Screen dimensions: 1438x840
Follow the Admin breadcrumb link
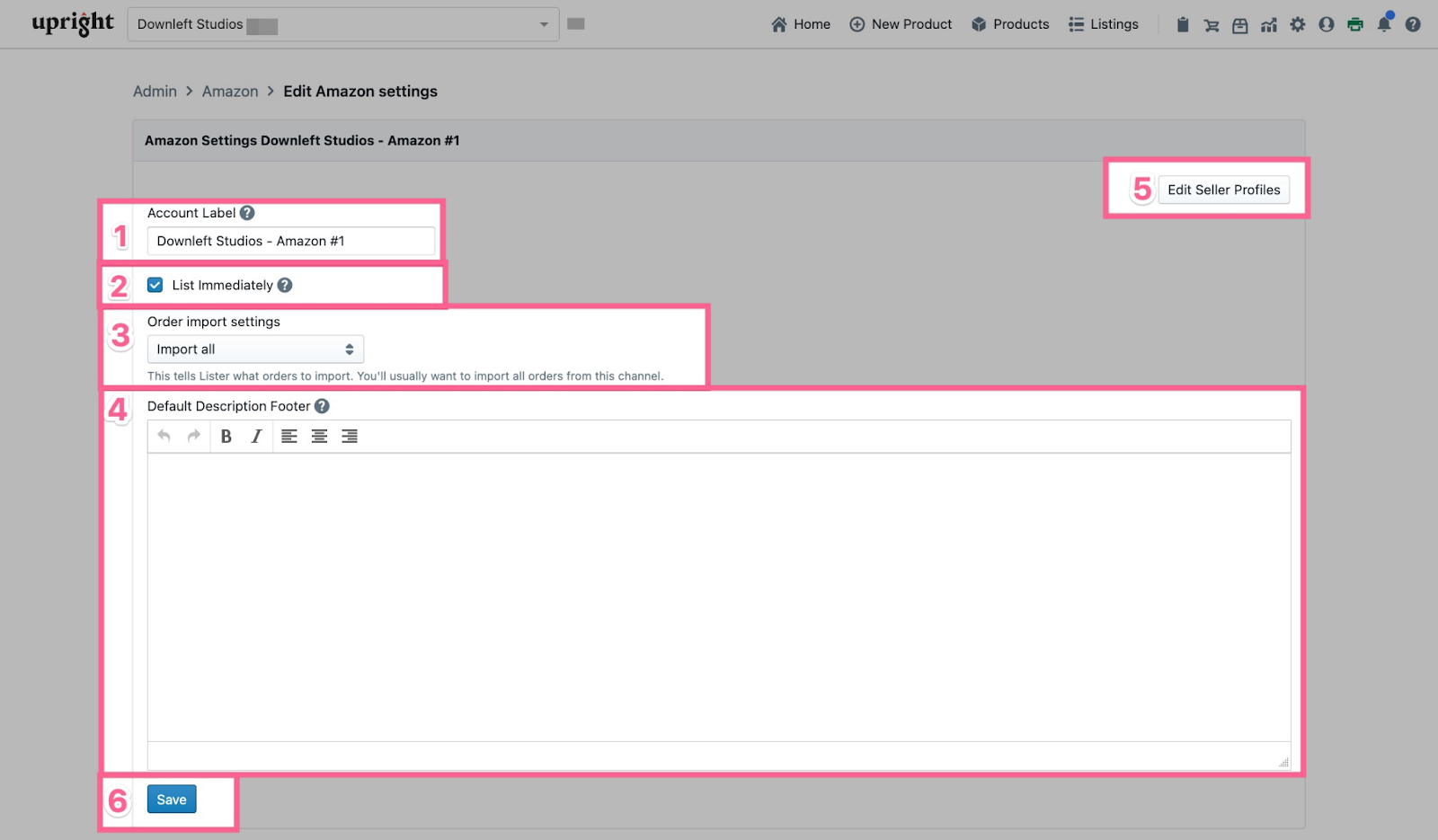(x=155, y=92)
